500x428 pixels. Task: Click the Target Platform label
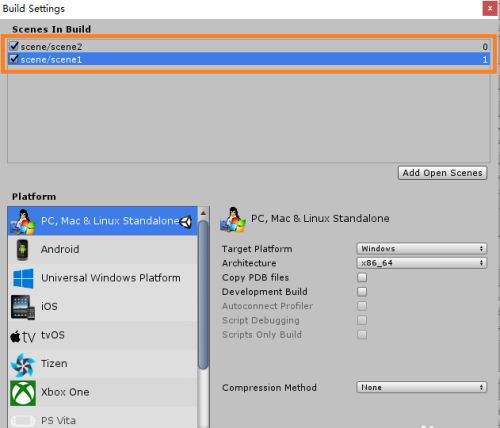[257, 249]
